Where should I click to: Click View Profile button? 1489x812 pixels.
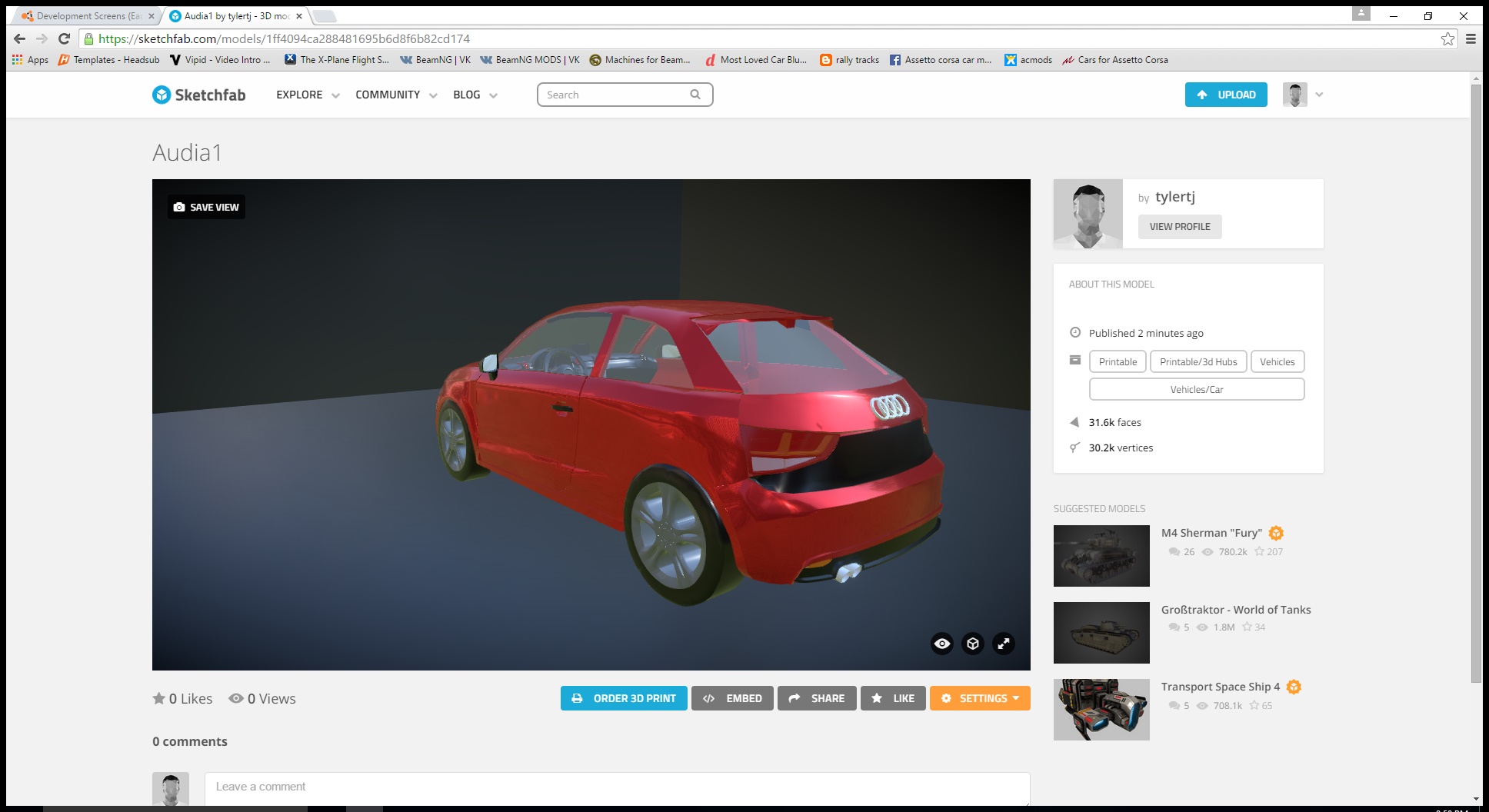(1180, 227)
